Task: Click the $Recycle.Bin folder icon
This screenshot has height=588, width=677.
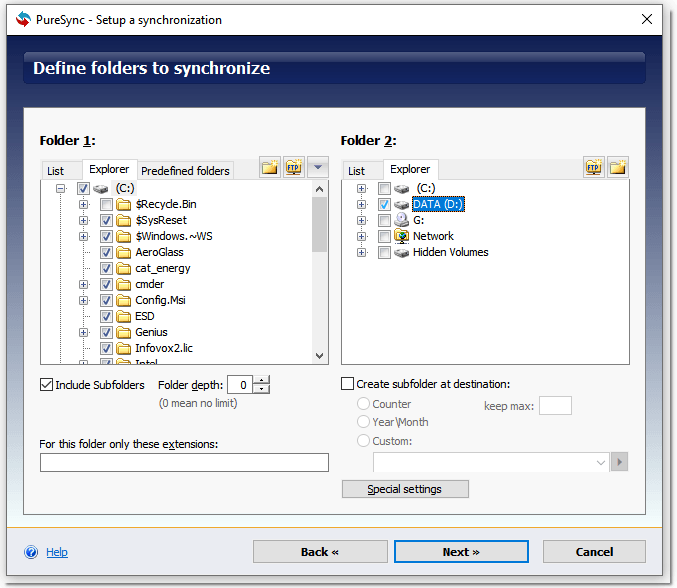Action: click(x=123, y=204)
